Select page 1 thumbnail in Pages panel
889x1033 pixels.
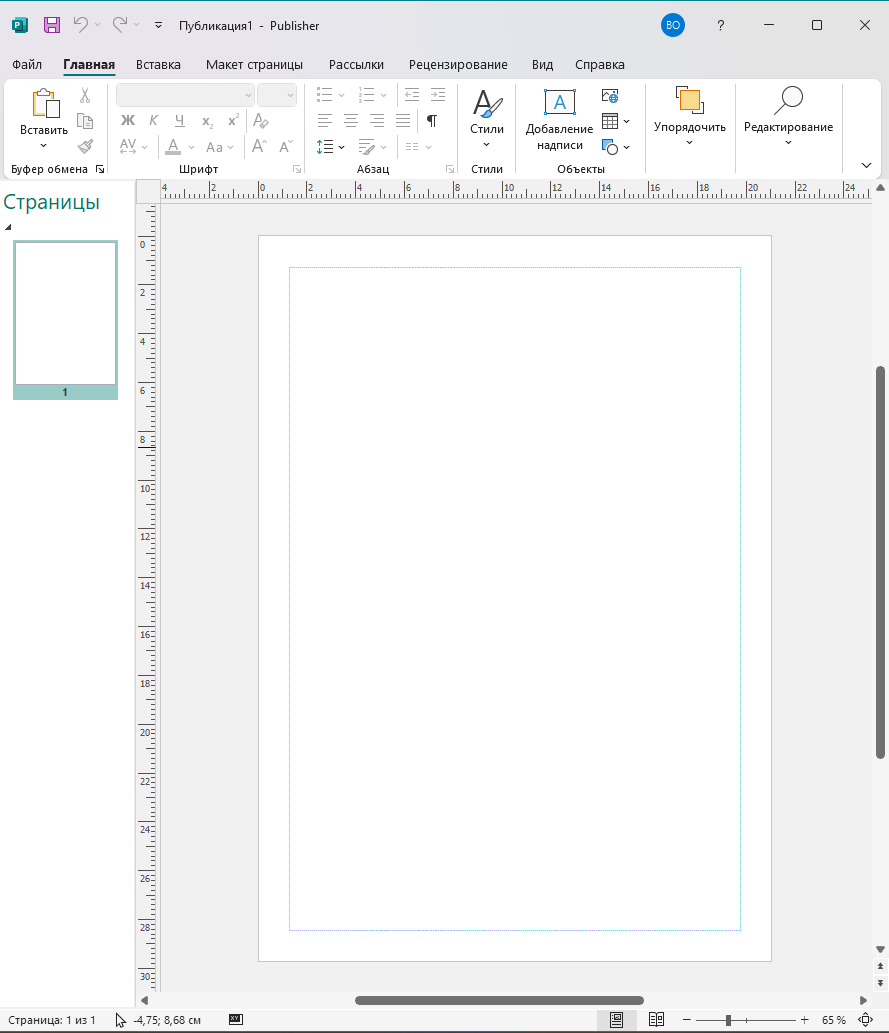(x=65, y=314)
